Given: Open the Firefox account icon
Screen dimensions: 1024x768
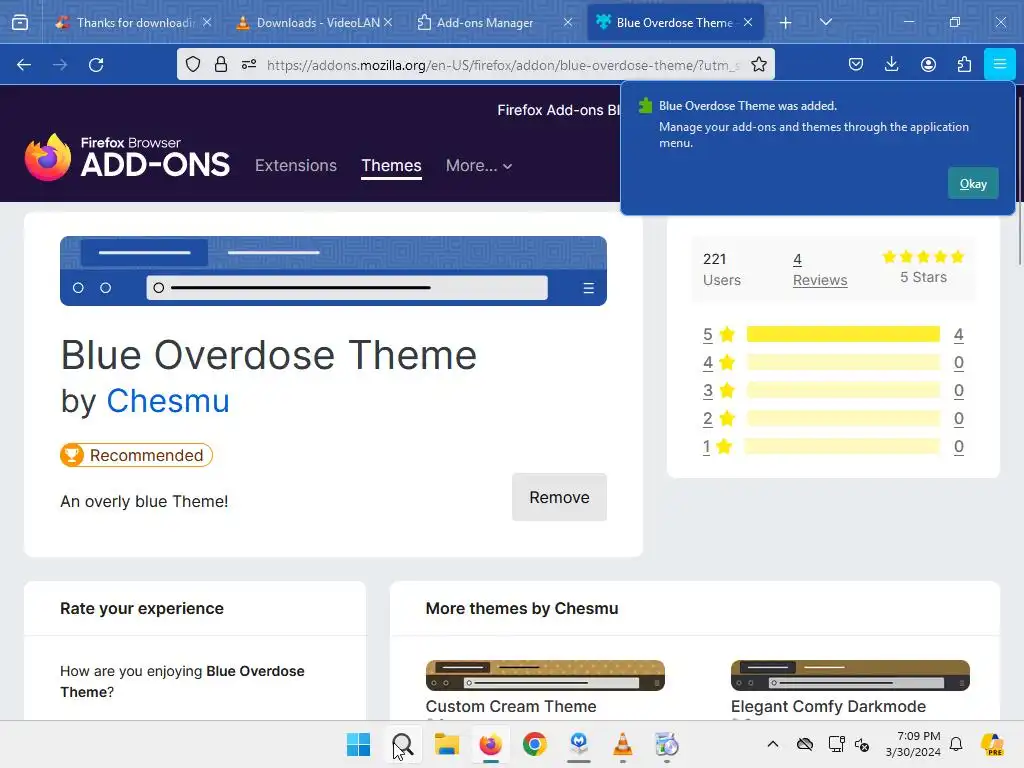Looking at the screenshot, I should pos(928,64).
